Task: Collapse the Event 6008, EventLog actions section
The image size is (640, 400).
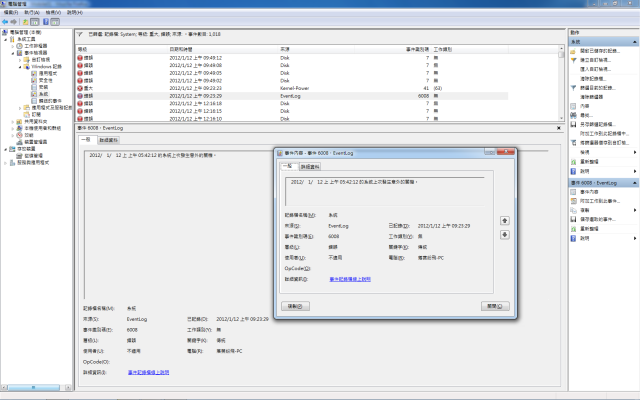Action: [635, 183]
